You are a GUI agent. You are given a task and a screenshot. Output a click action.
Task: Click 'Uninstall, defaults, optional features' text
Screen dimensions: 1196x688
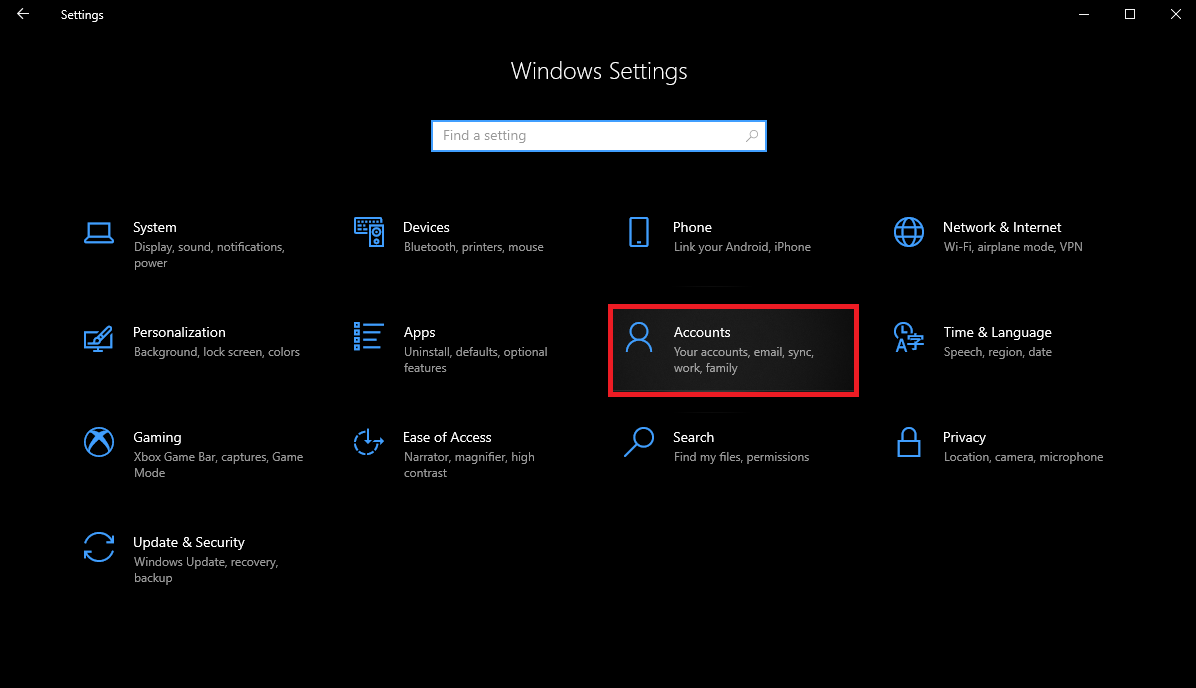[x=475, y=360]
